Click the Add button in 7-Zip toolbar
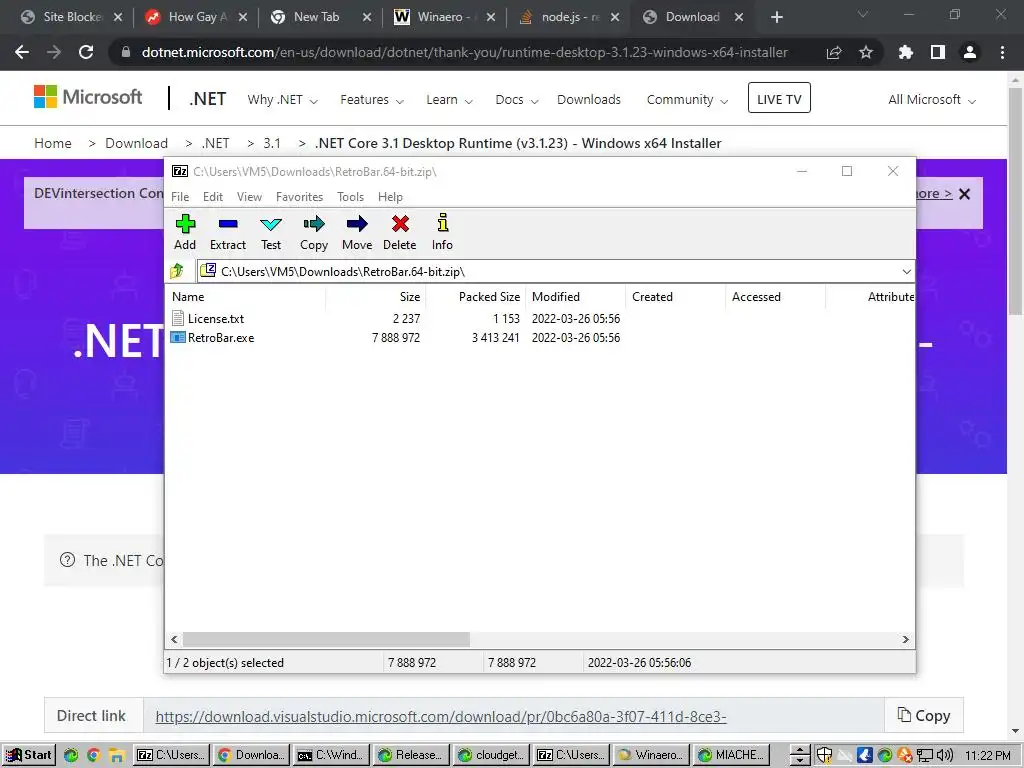Image resolution: width=1024 pixels, height=768 pixels. (185, 232)
